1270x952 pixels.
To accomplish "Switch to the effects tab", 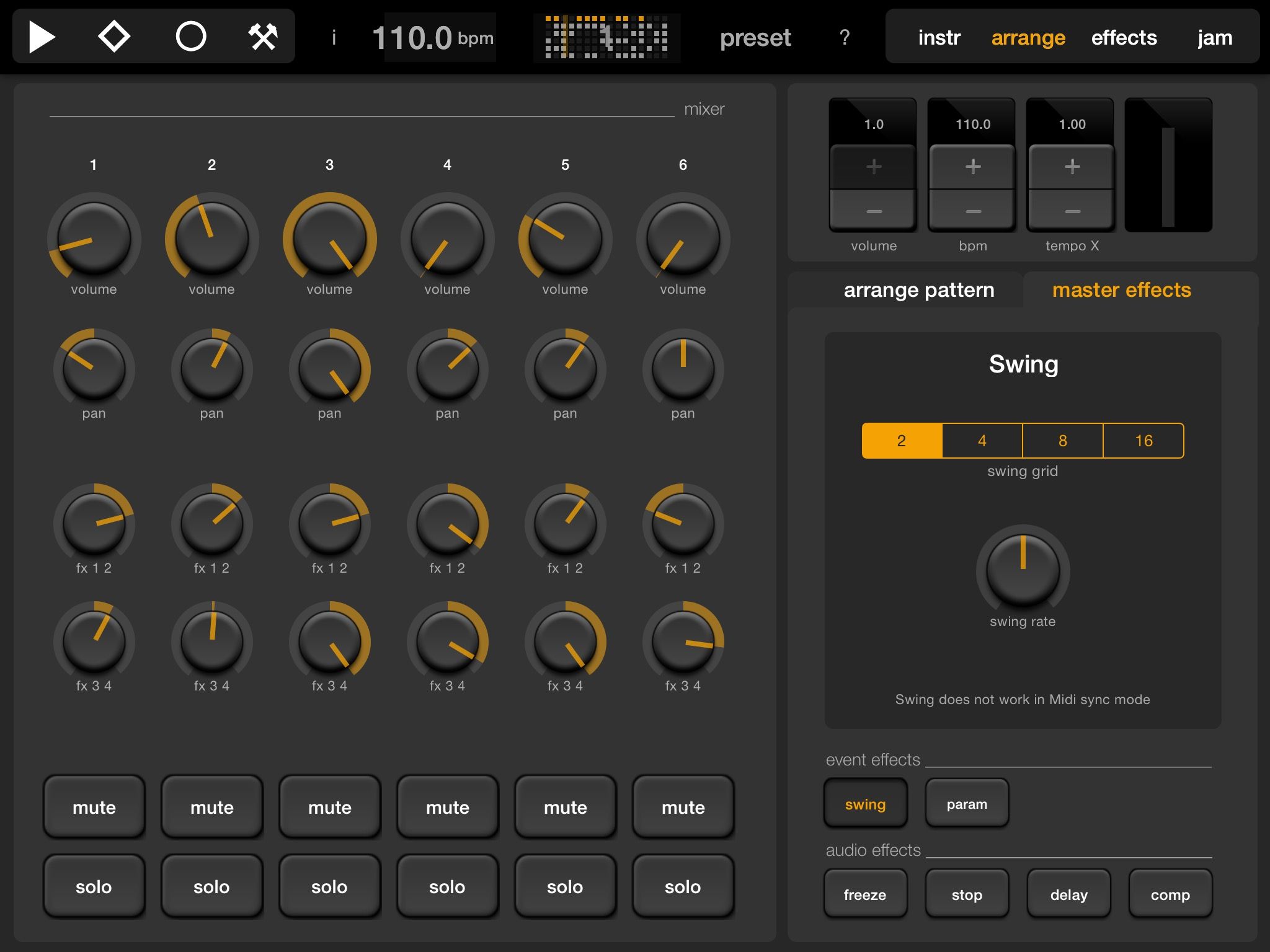I will (1124, 38).
